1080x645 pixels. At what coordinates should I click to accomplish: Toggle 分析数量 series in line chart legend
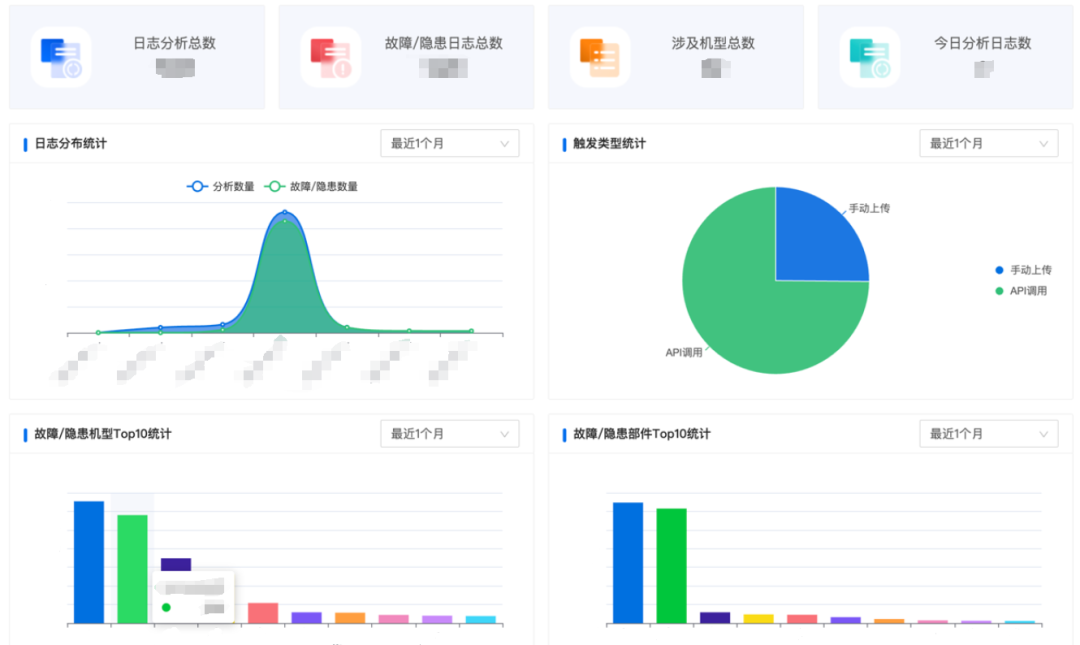click(x=221, y=186)
